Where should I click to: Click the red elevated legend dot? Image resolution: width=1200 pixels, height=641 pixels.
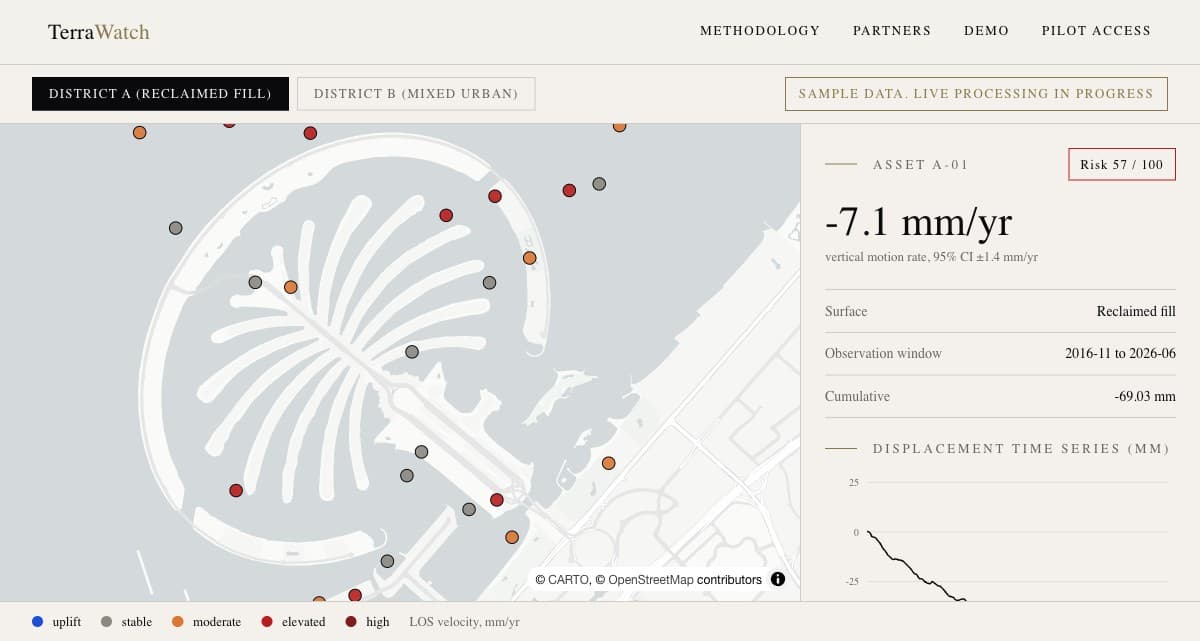267,621
